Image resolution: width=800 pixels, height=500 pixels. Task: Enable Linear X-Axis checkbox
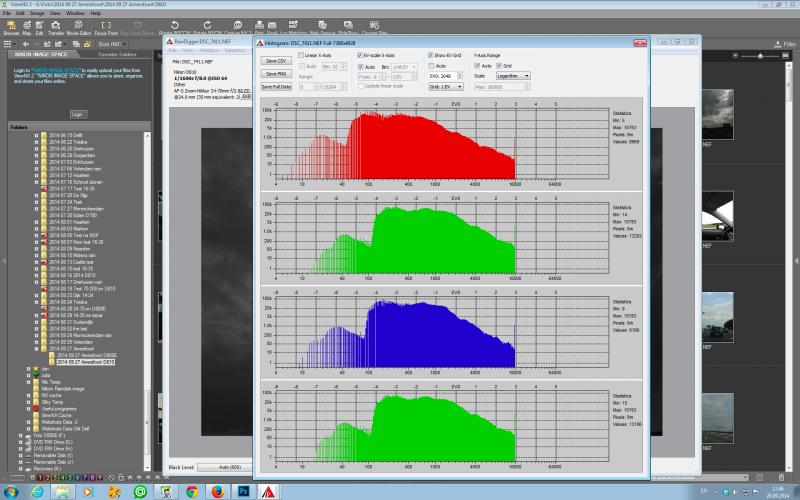(301, 55)
